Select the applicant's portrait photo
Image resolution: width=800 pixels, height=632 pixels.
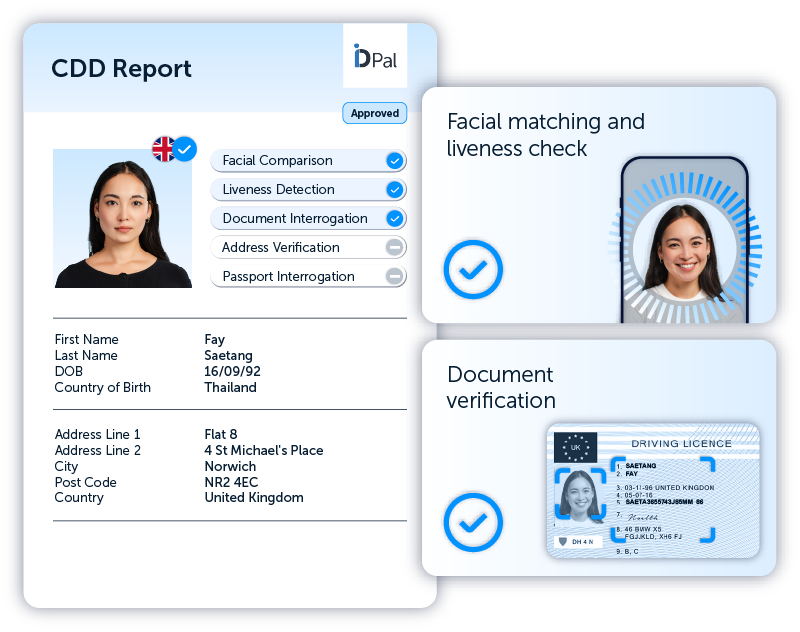[122, 219]
